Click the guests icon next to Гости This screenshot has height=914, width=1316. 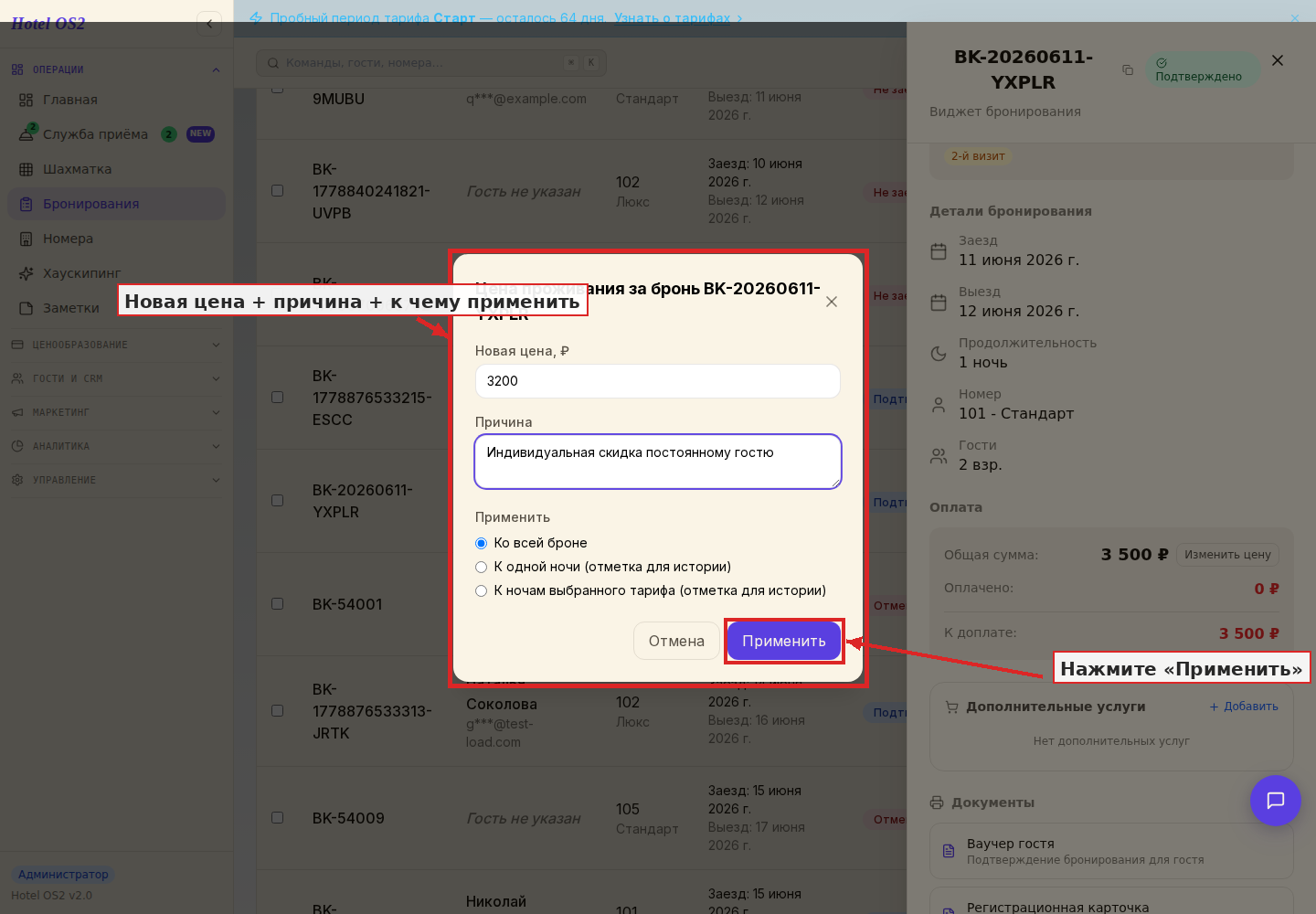click(939, 456)
